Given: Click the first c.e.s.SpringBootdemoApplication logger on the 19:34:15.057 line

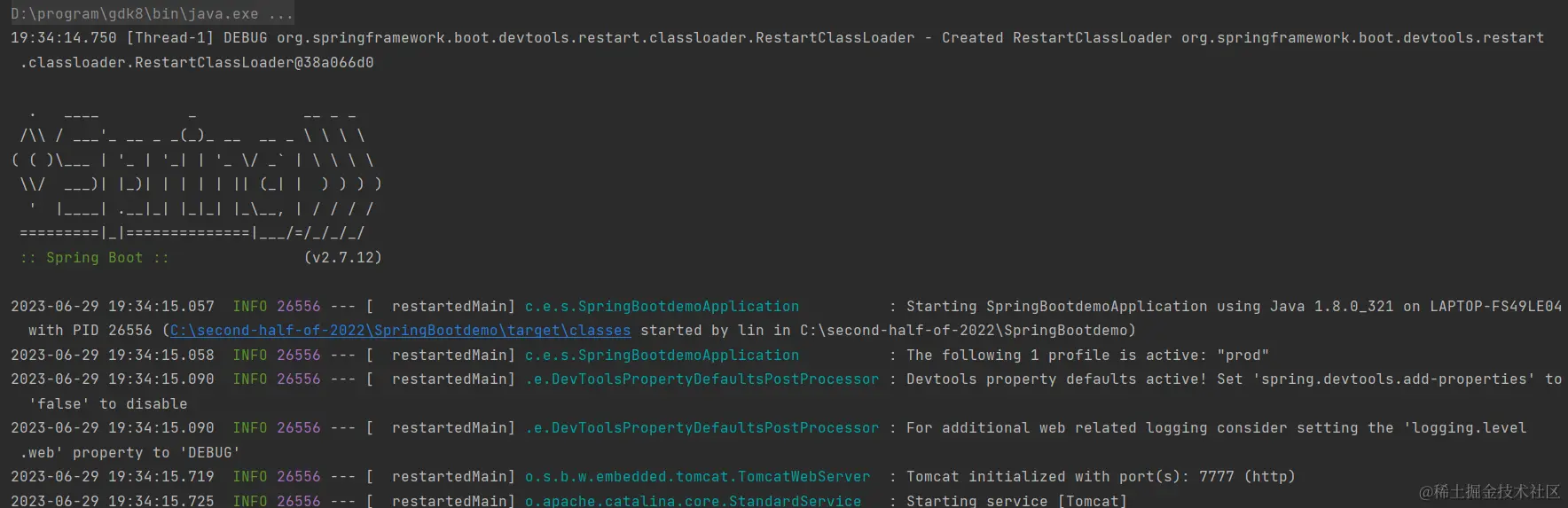Looking at the screenshot, I should tap(662, 307).
